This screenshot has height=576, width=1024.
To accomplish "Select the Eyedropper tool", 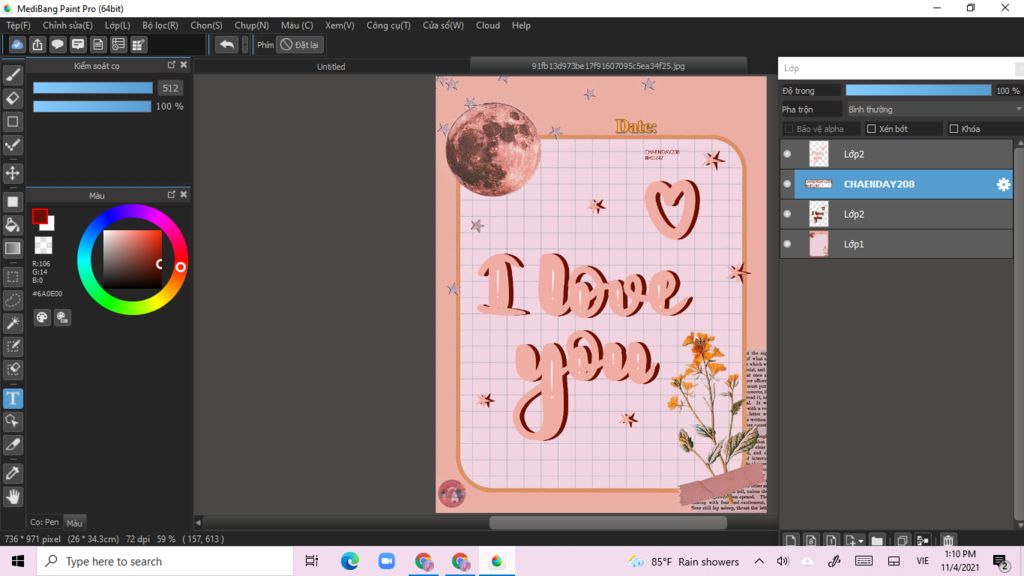I will click(x=12, y=473).
